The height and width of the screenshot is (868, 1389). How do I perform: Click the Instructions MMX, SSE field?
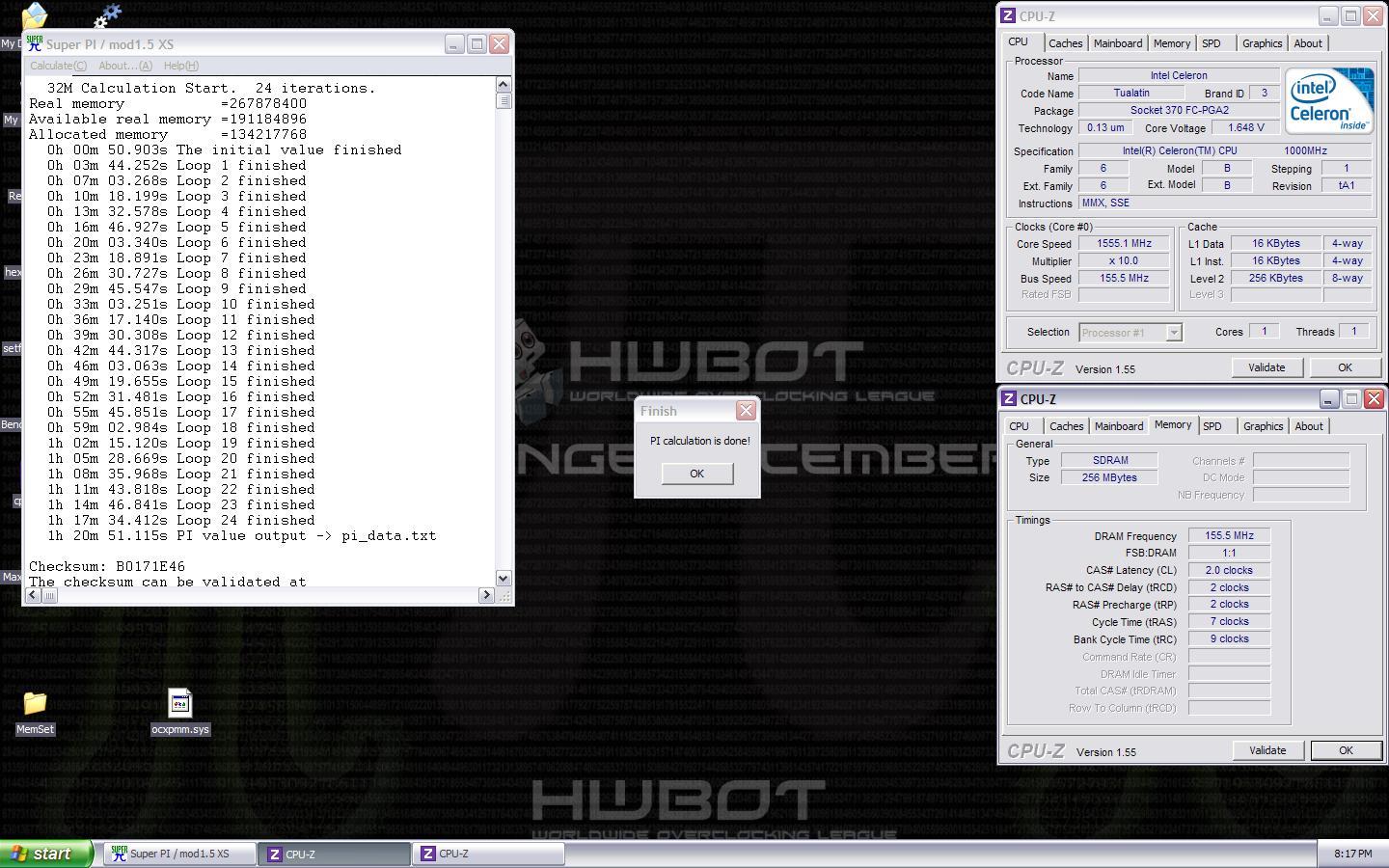pos(1224,203)
